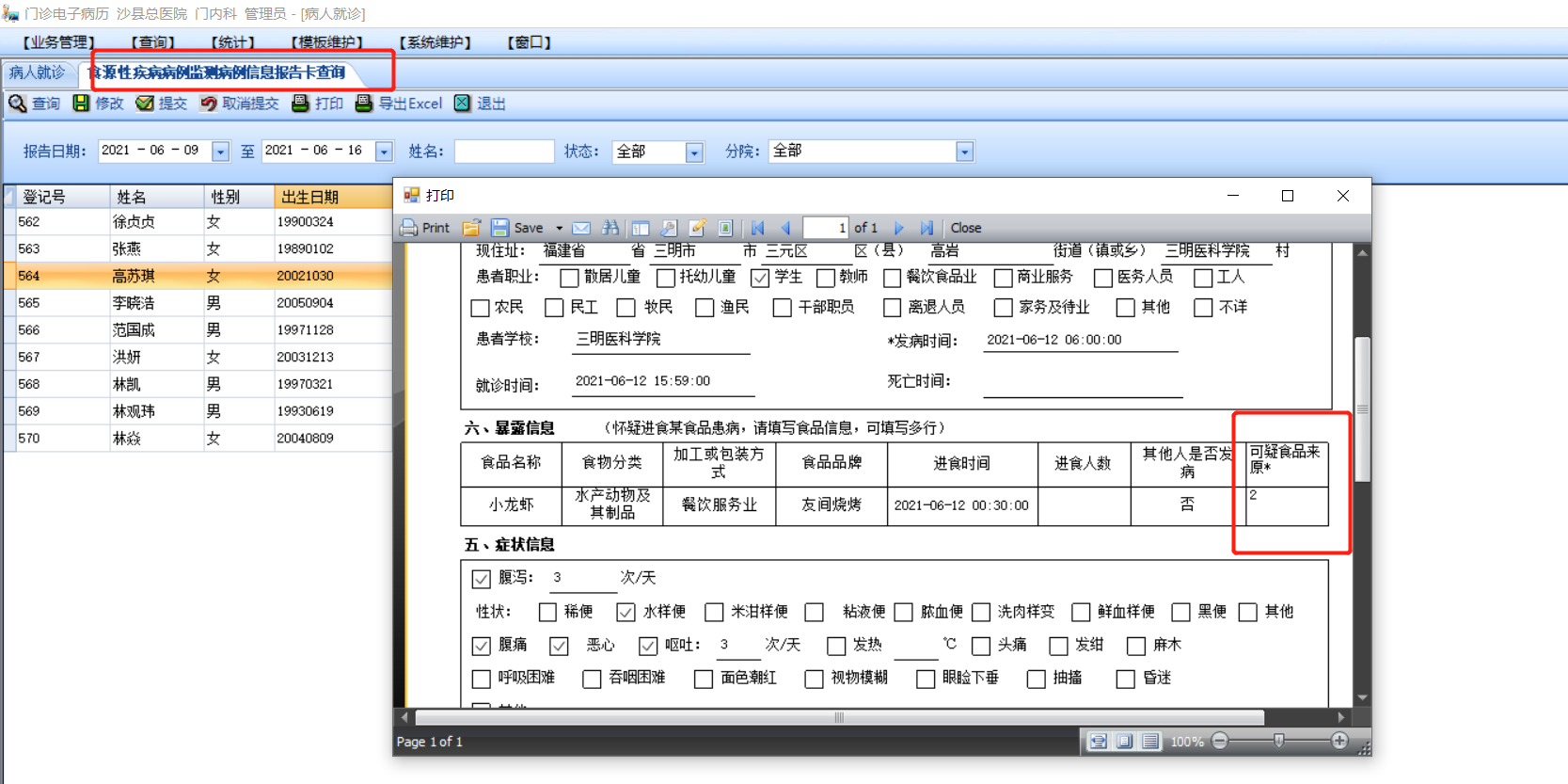The width and height of the screenshot is (1568, 784).
Task: Click the wrench page-settings icon in preview
Action: pyautogui.click(x=669, y=228)
